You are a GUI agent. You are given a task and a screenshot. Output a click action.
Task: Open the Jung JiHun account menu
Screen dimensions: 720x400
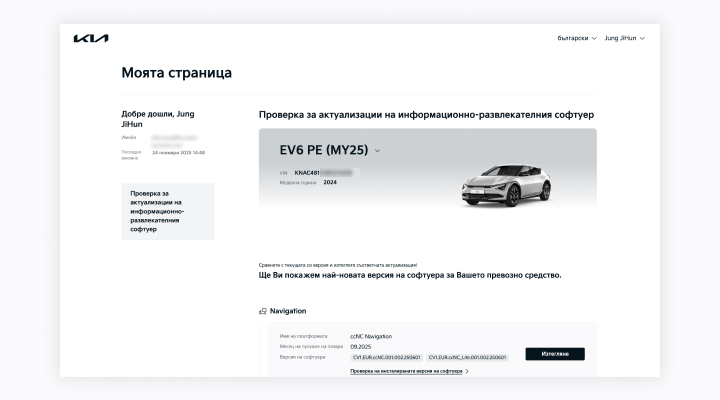coord(624,38)
